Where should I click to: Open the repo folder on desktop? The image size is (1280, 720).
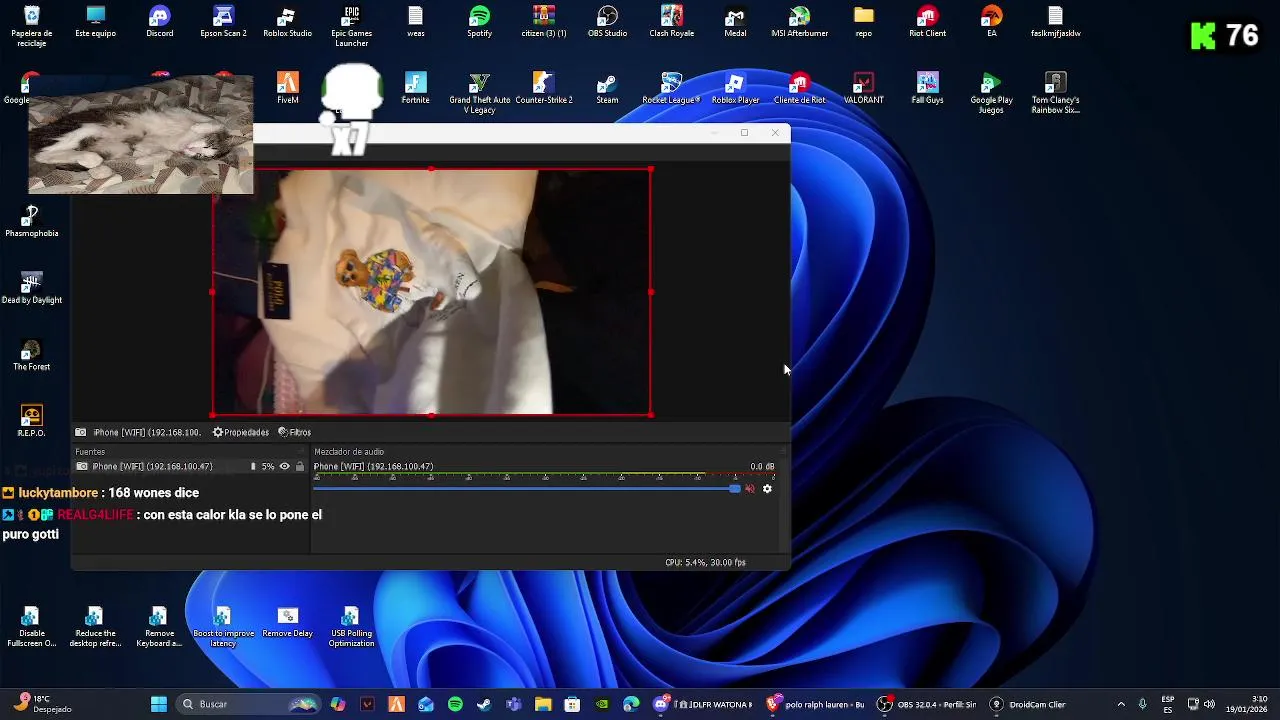(864, 22)
